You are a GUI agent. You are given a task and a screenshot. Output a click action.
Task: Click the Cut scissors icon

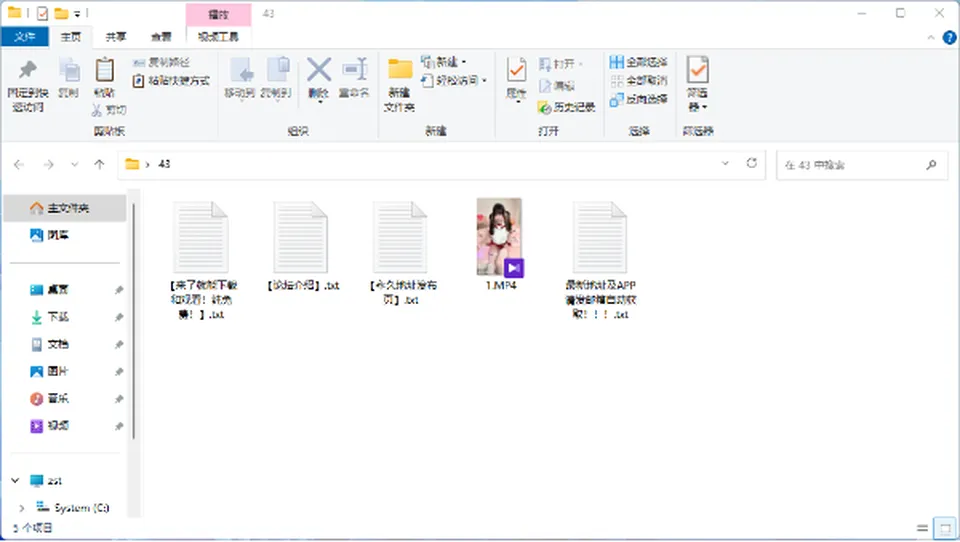(x=97, y=110)
